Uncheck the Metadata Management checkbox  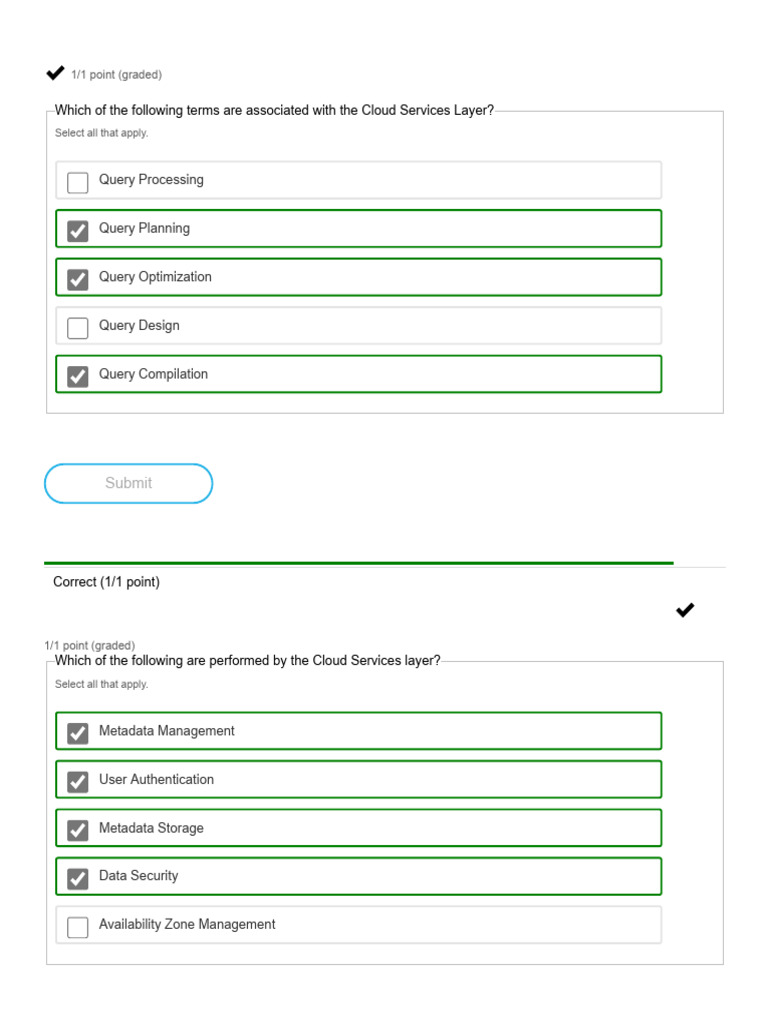tap(78, 733)
